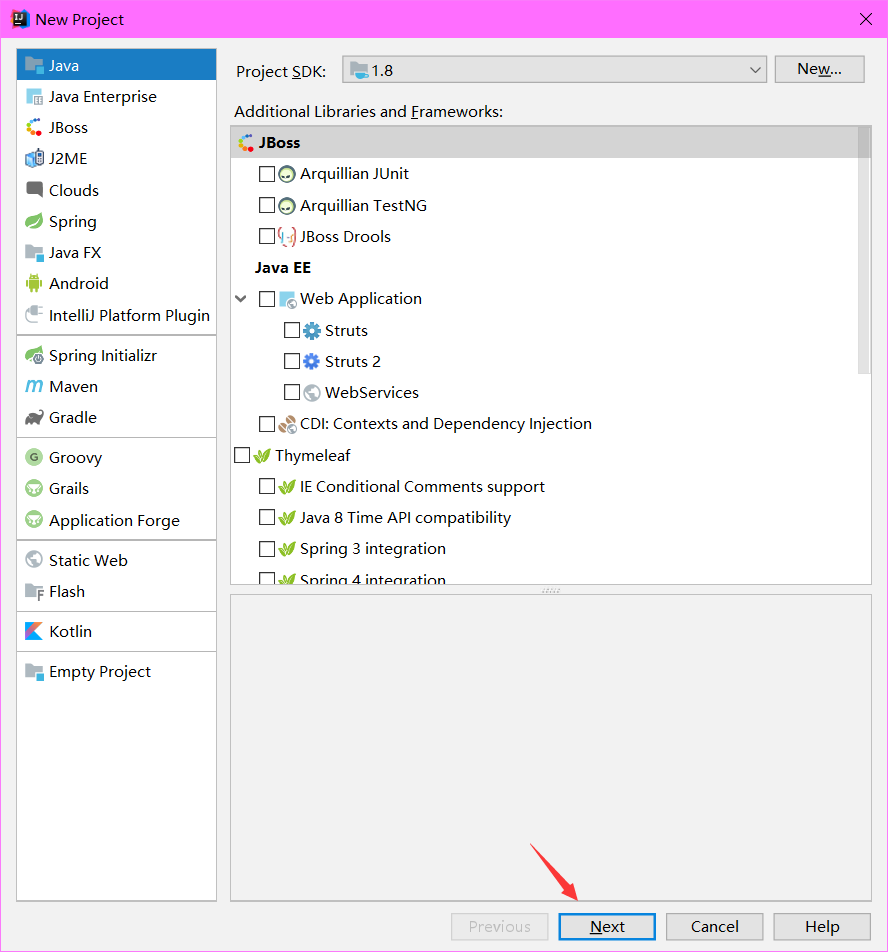Choose the Java Enterprise icon in sidebar

34,97
